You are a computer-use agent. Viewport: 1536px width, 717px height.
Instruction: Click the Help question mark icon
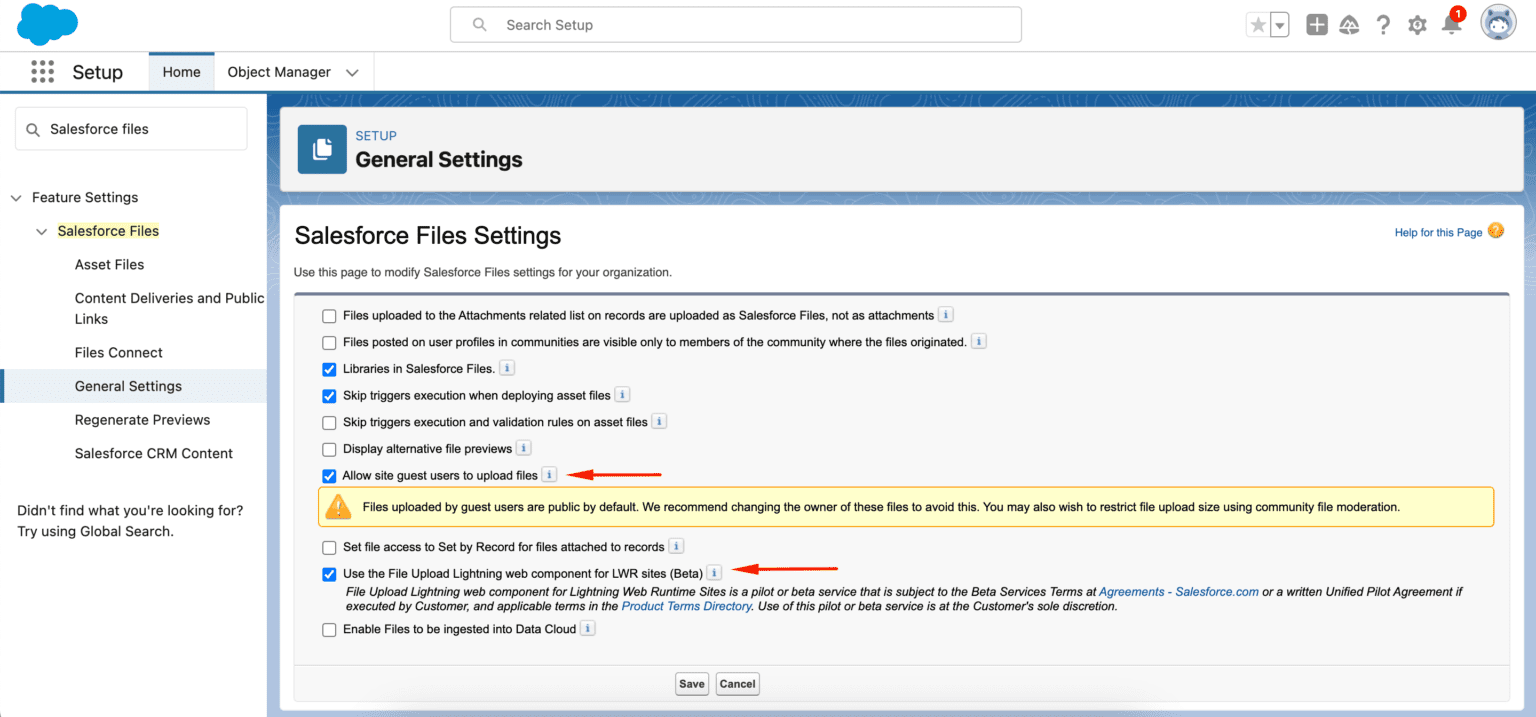click(x=1383, y=24)
